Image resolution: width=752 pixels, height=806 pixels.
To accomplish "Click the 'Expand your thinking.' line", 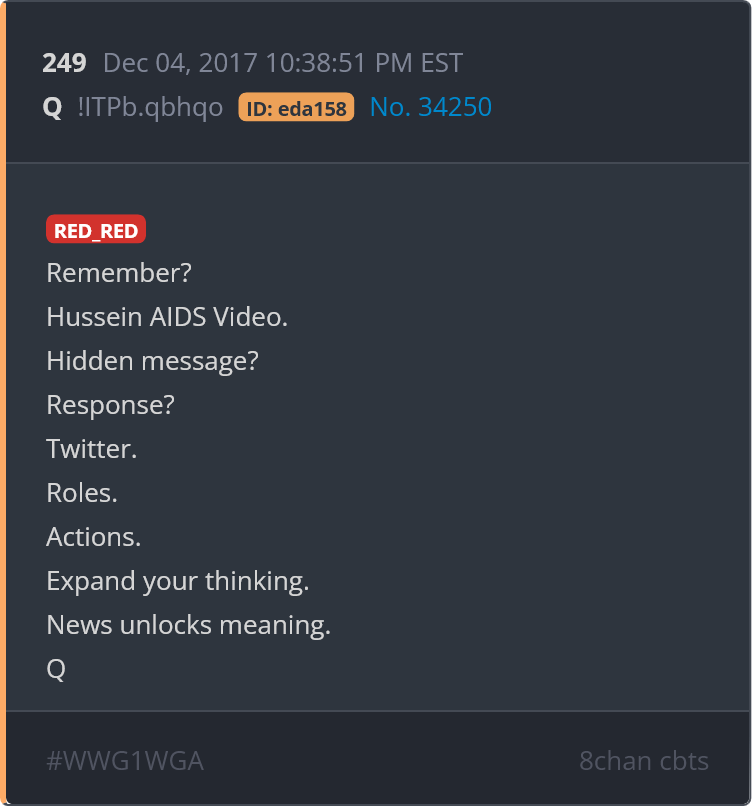I will tap(178, 581).
